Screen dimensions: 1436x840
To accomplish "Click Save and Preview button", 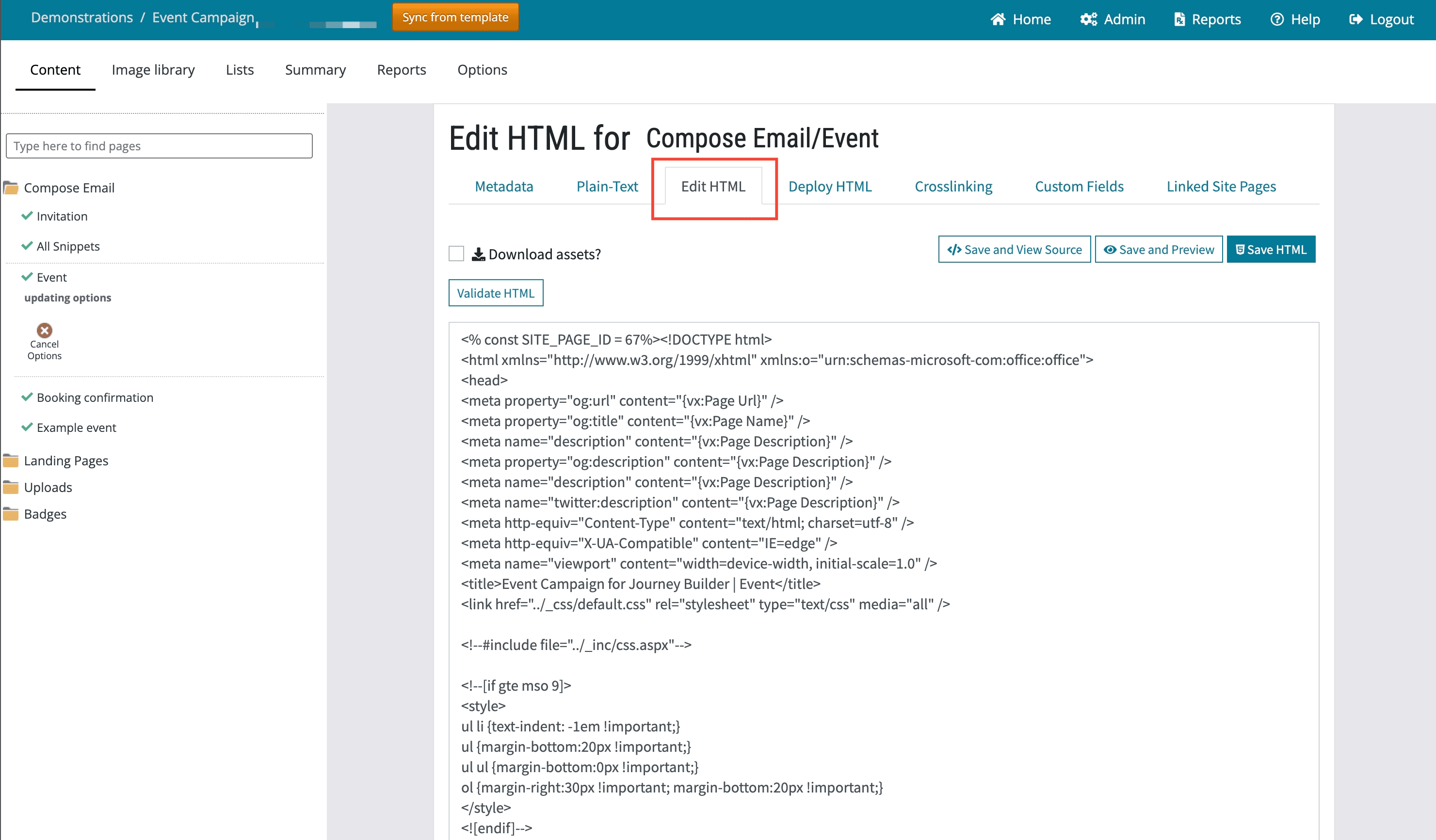I will coord(1159,250).
